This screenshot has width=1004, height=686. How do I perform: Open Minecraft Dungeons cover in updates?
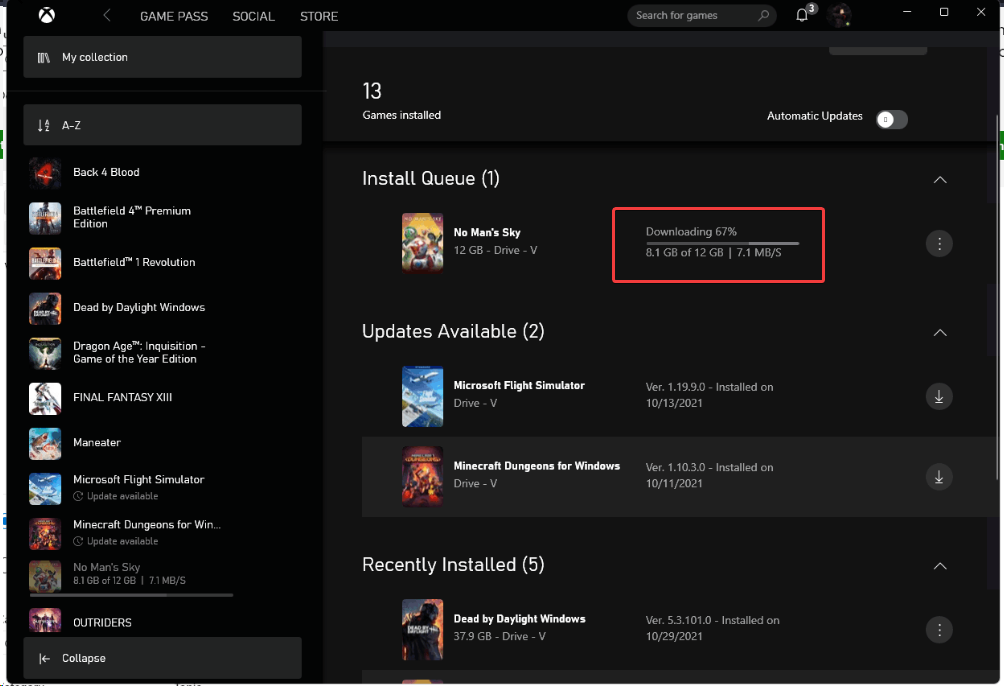pyautogui.click(x=422, y=477)
